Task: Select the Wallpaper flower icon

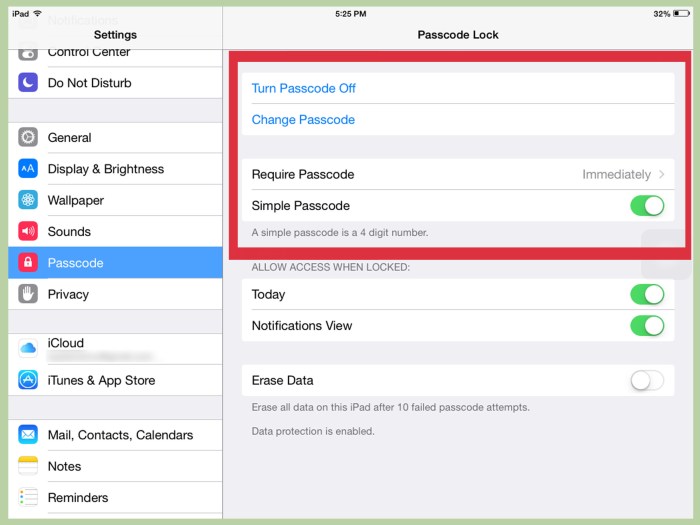Action: [28, 200]
